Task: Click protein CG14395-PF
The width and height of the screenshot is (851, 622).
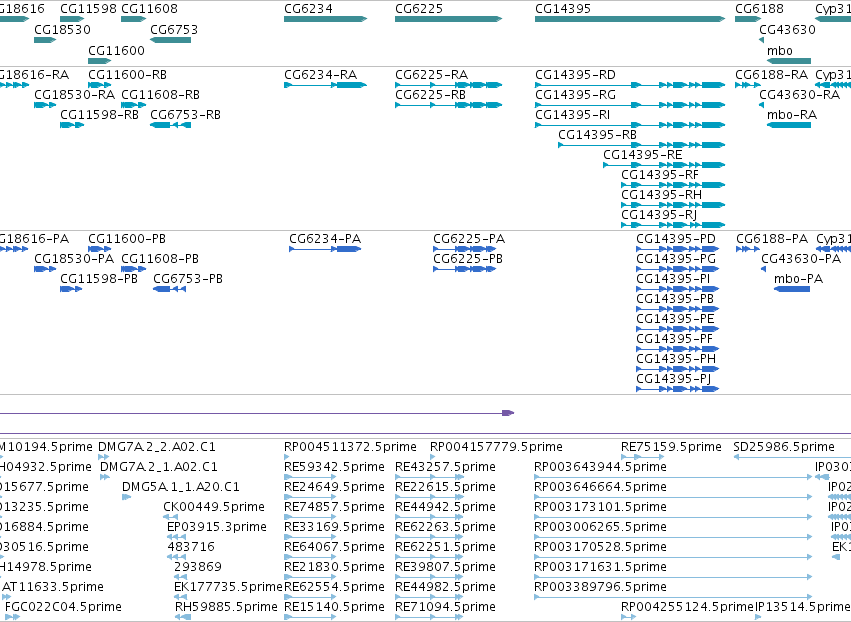Action: (x=677, y=349)
